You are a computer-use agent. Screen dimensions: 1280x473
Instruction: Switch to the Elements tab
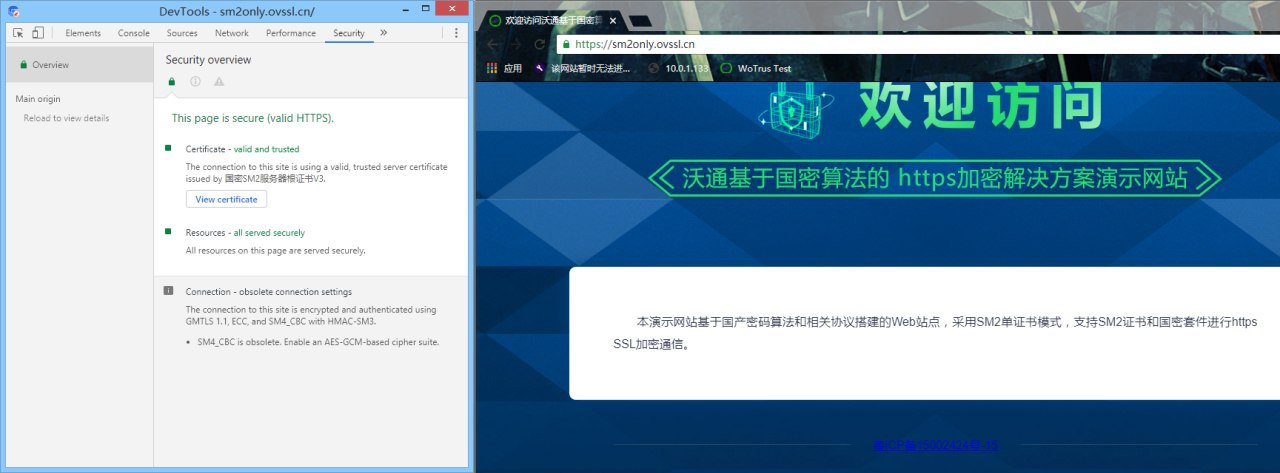tap(83, 33)
